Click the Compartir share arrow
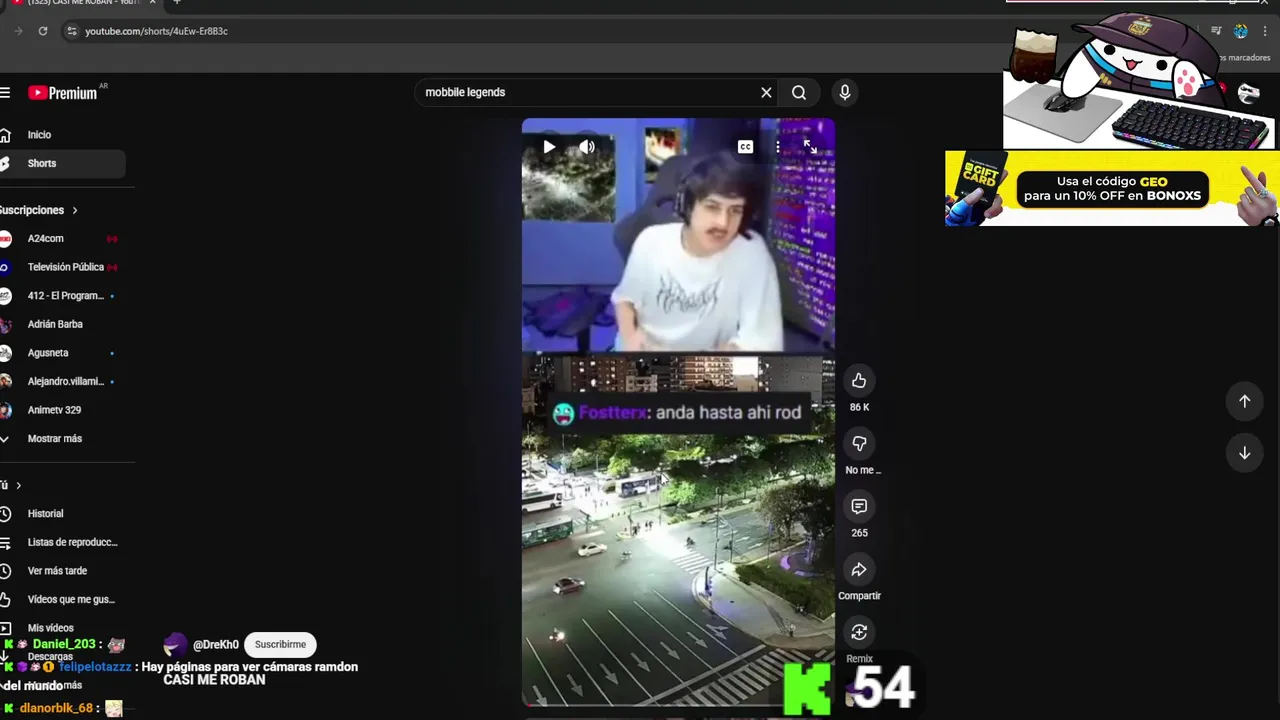 859,570
